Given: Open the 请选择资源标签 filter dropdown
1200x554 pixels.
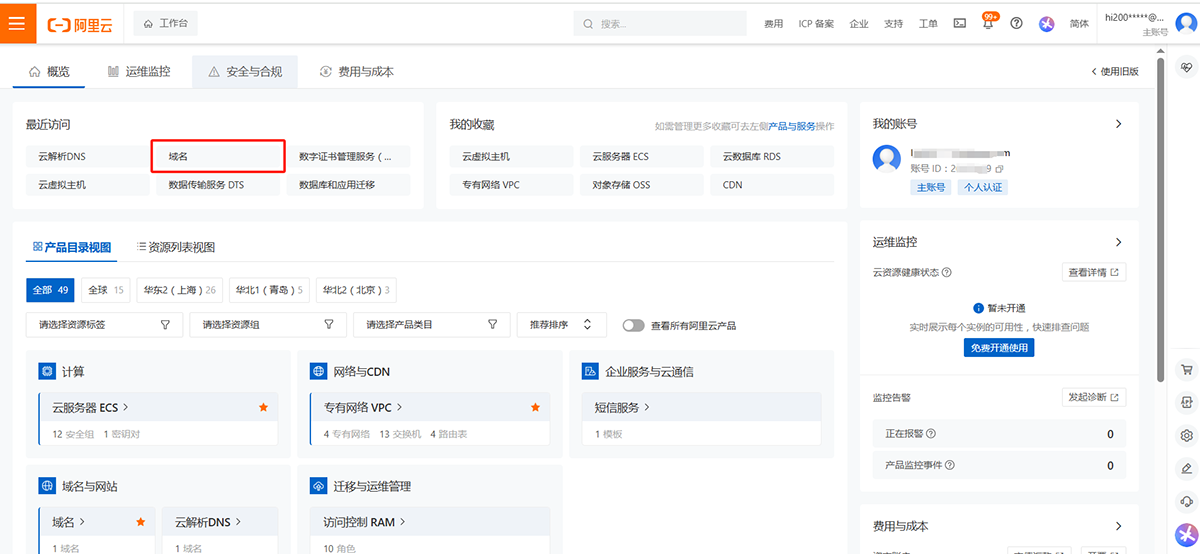Looking at the screenshot, I should tap(105, 325).
